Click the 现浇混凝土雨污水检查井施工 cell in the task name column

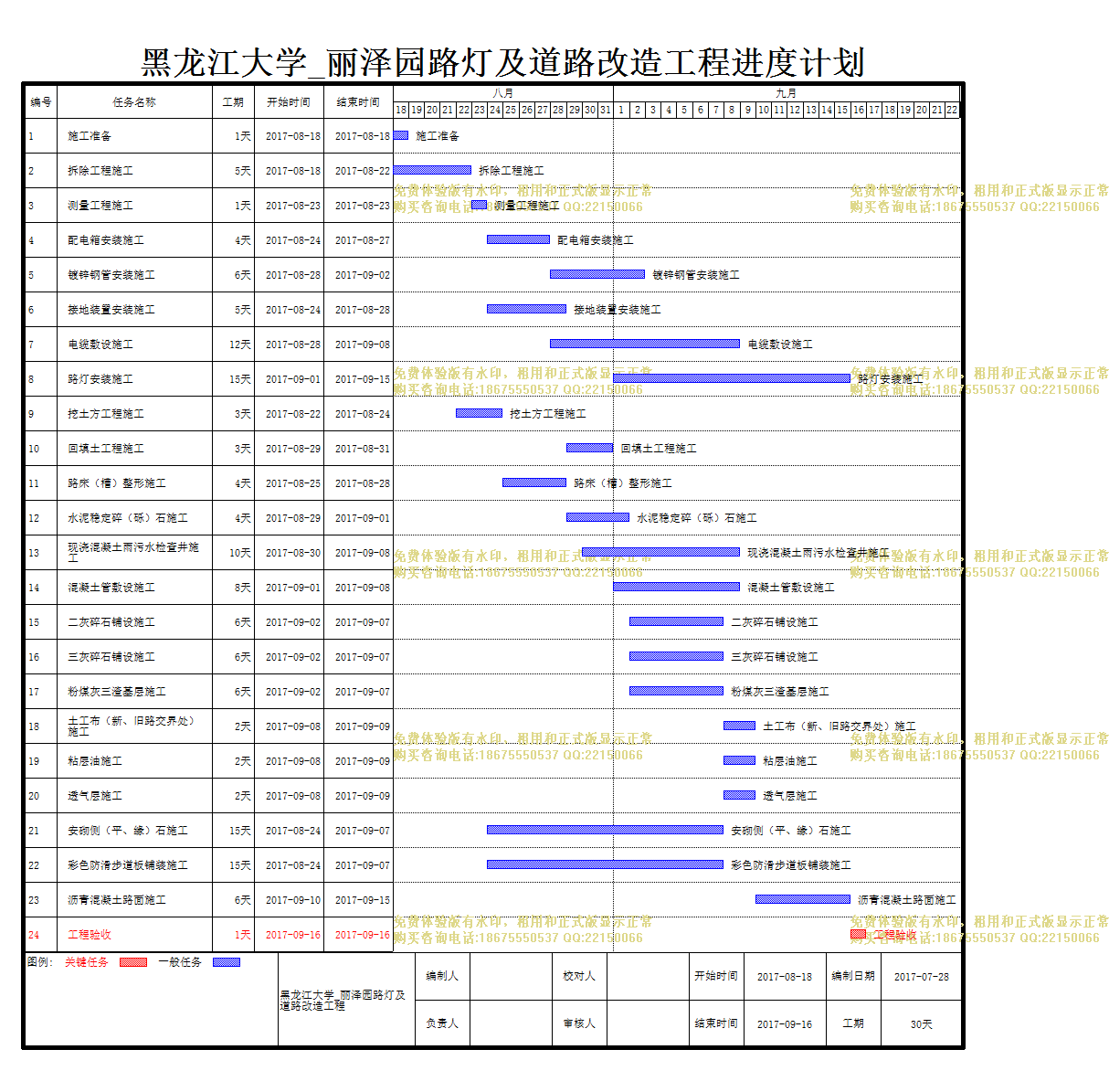134,553
